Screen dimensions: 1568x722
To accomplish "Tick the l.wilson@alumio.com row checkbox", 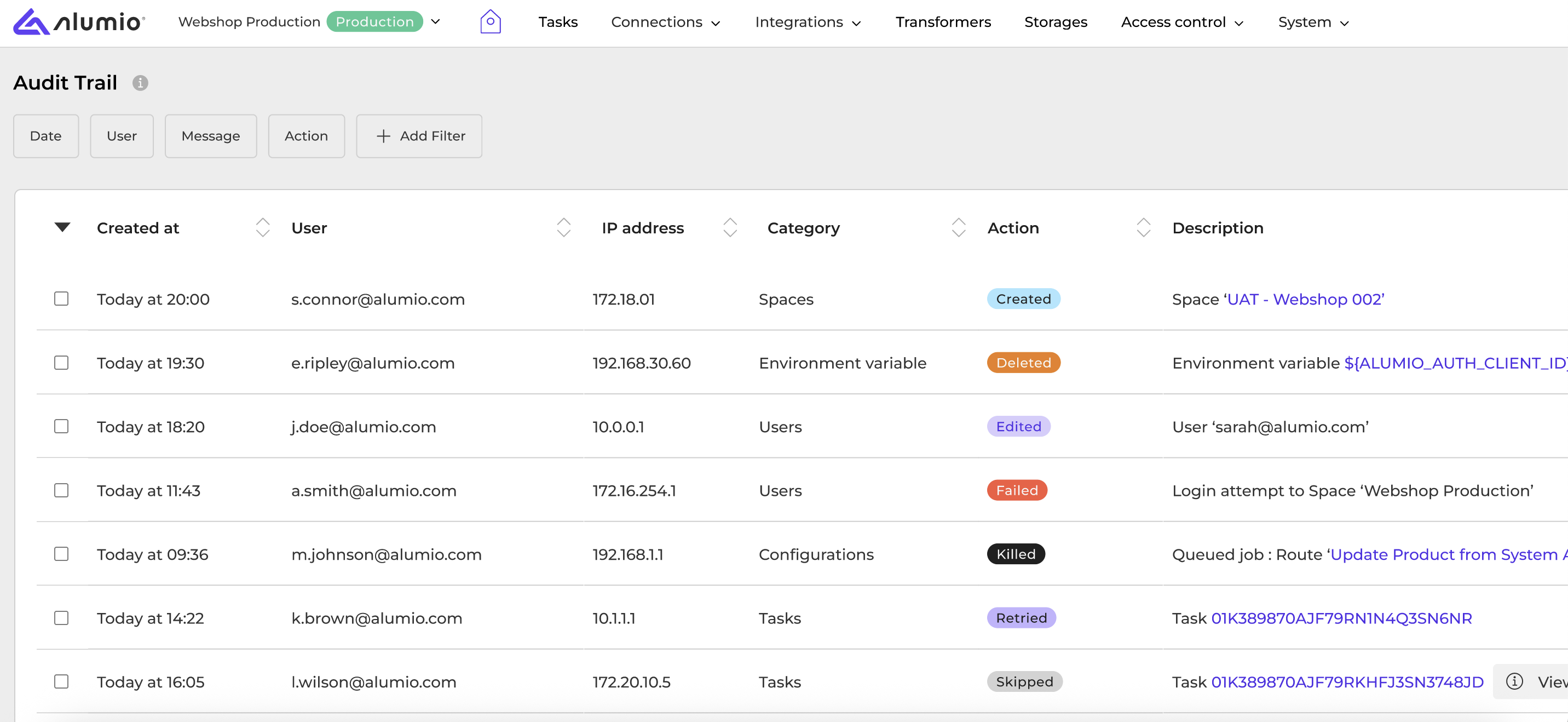I will [61, 681].
